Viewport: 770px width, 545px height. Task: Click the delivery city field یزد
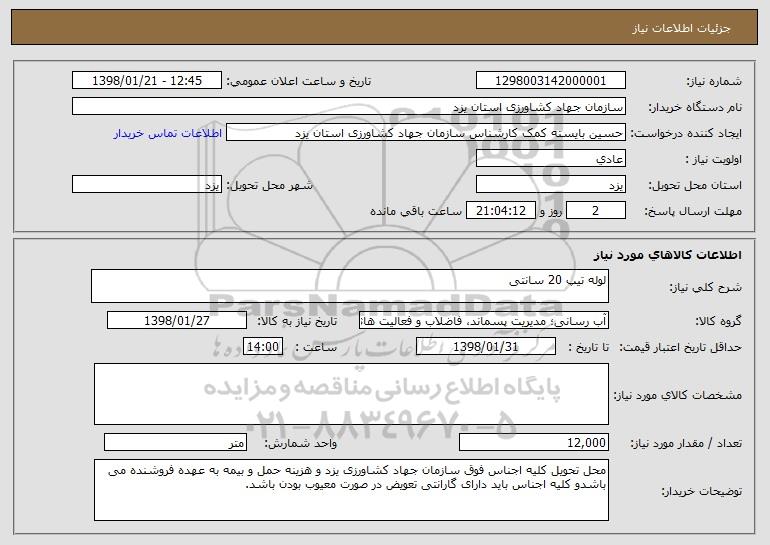(x=147, y=185)
